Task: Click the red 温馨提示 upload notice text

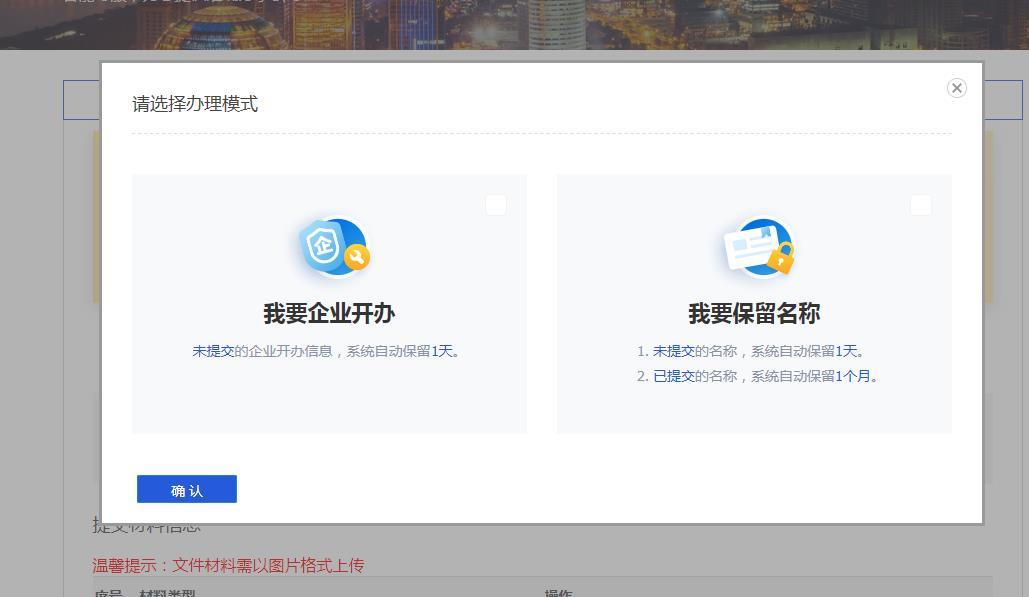Action: tap(227, 565)
